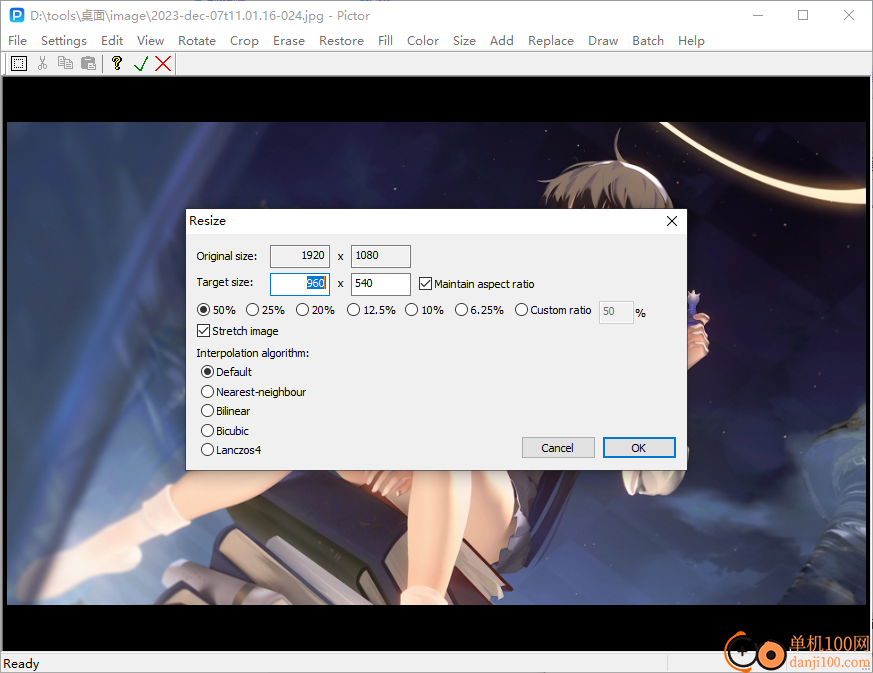Click the target width field showing 960
The image size is (873, 673).
point(300,283)
